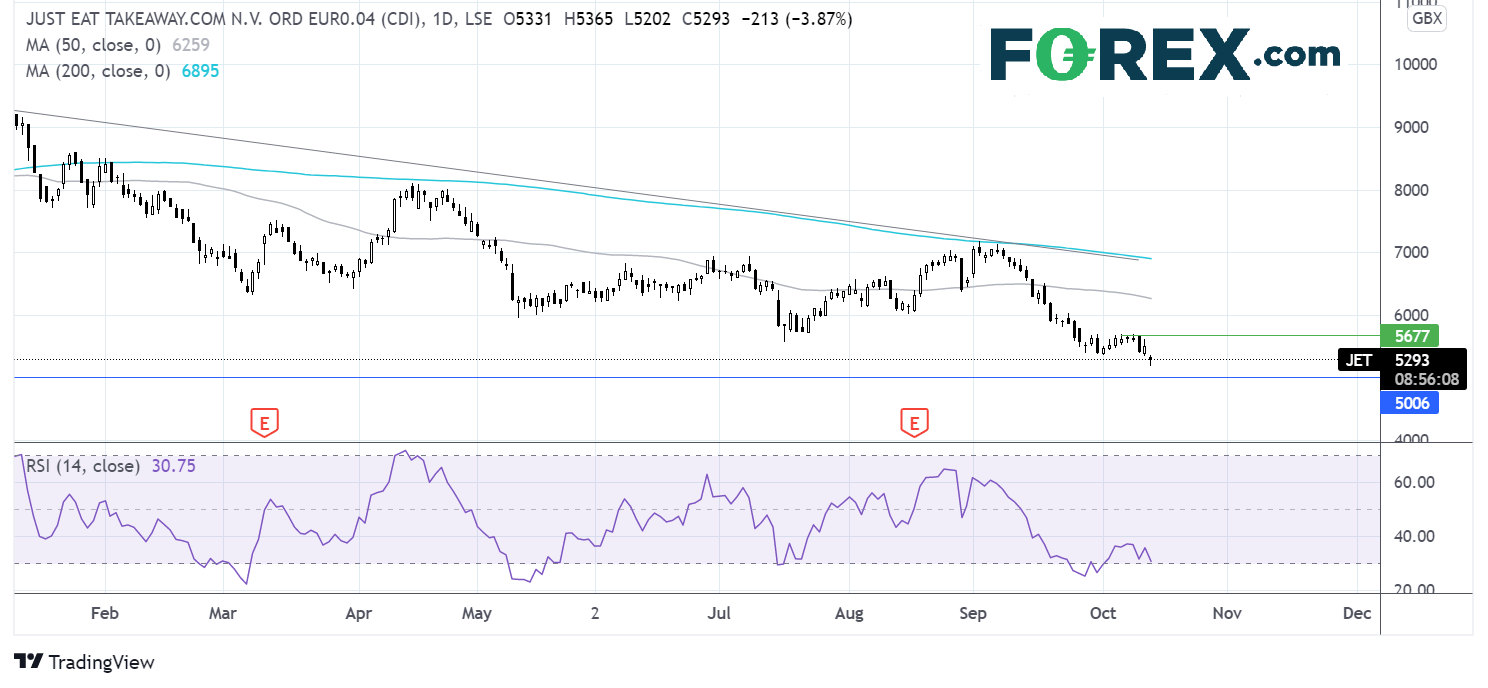Open the TradingView logo link

tap(85, 662)
